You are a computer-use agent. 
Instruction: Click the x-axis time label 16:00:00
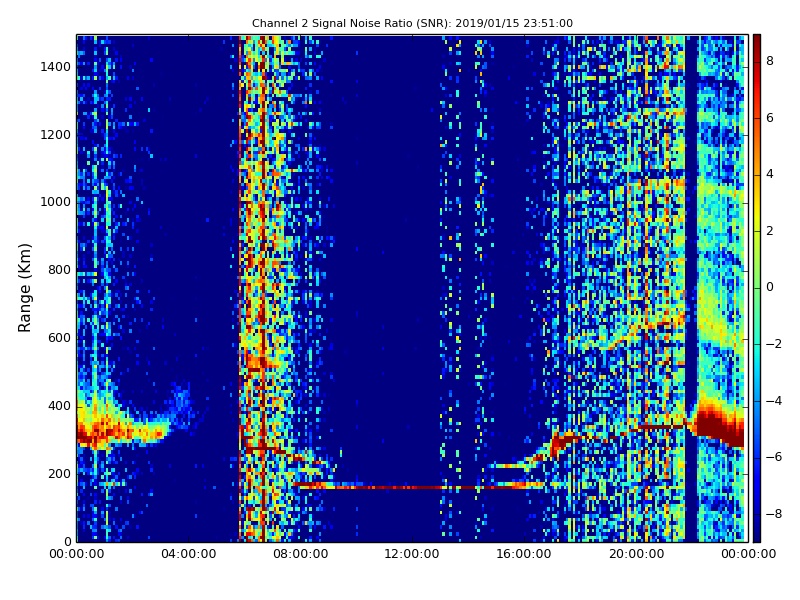(x=524, y=554)
